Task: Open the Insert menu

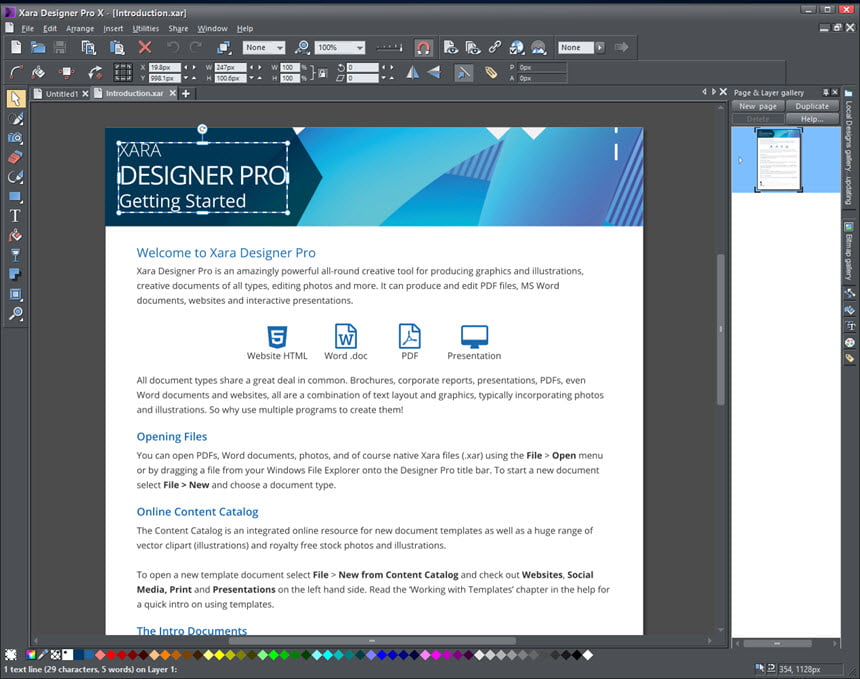Action: click(x=113, y=29)
